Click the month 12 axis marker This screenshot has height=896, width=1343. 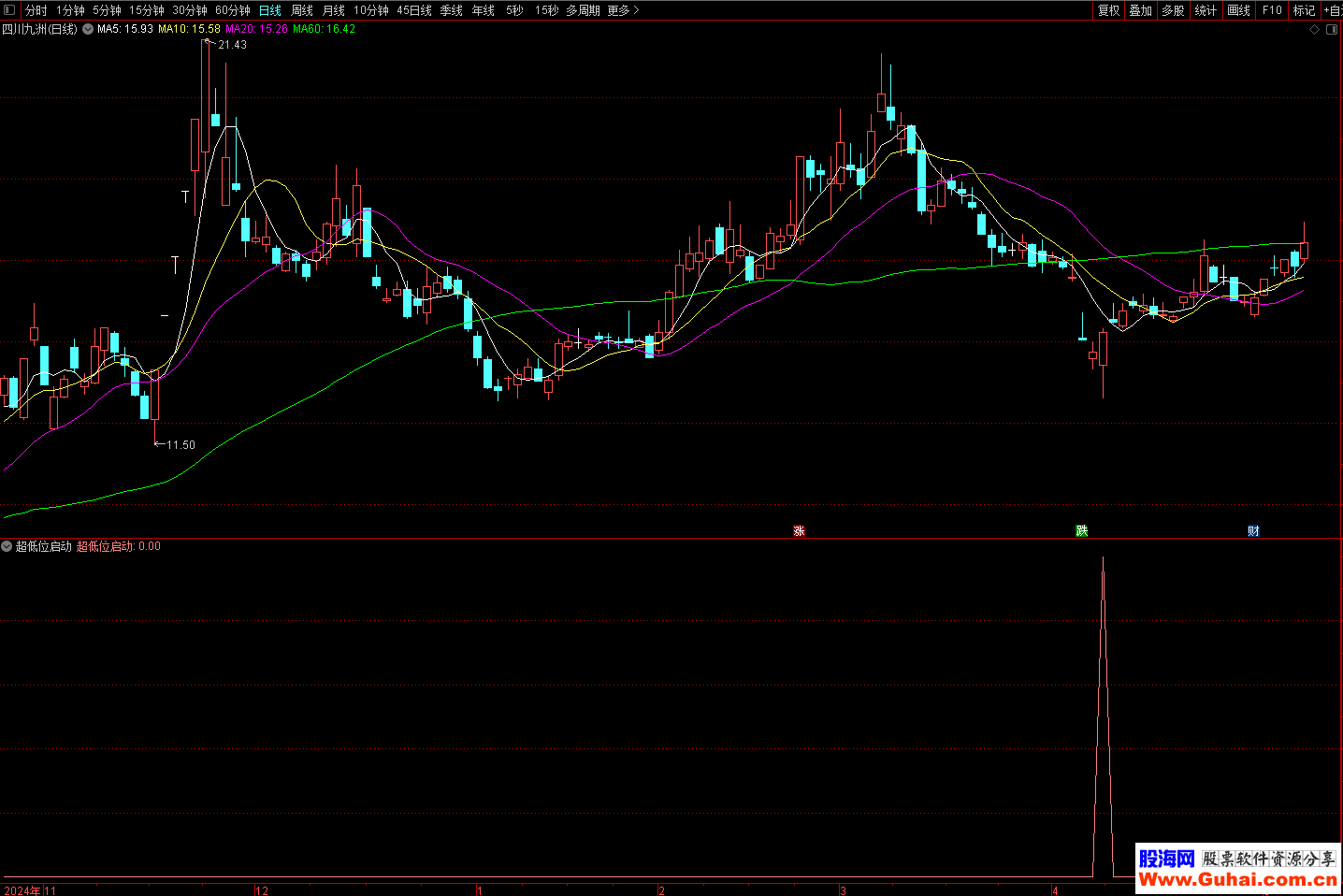pyautogui.click(x=262, y=890)
